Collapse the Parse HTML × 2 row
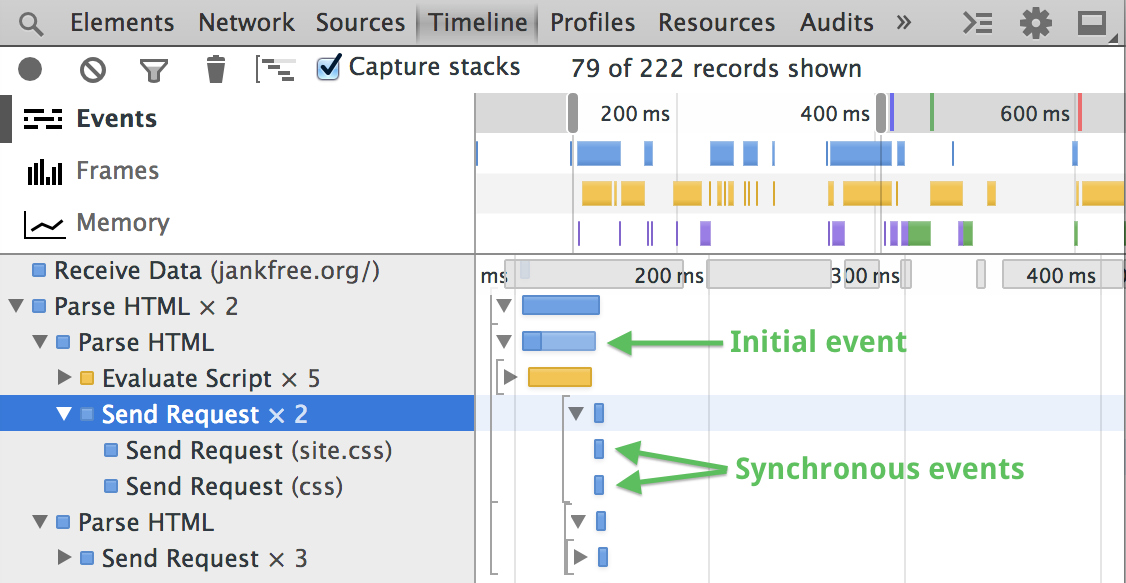Image resolution: width=1126 pixels, height=583 pixels. [16, 307]
